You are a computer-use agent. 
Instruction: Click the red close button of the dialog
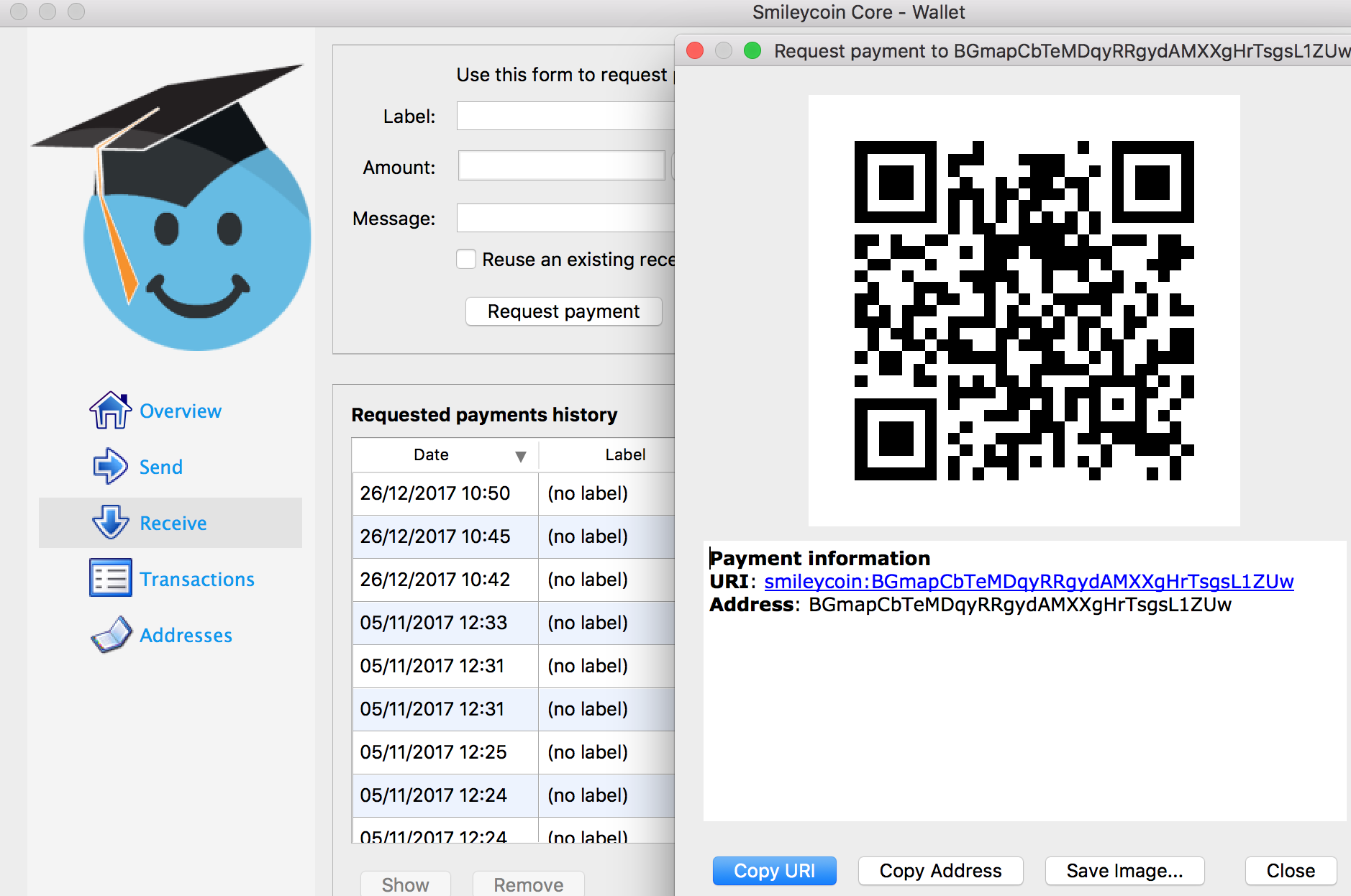click(x=695, y=50)
